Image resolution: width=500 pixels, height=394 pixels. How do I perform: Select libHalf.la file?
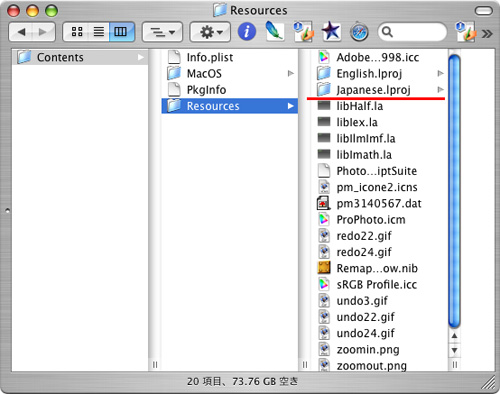[x=380, y=106]
